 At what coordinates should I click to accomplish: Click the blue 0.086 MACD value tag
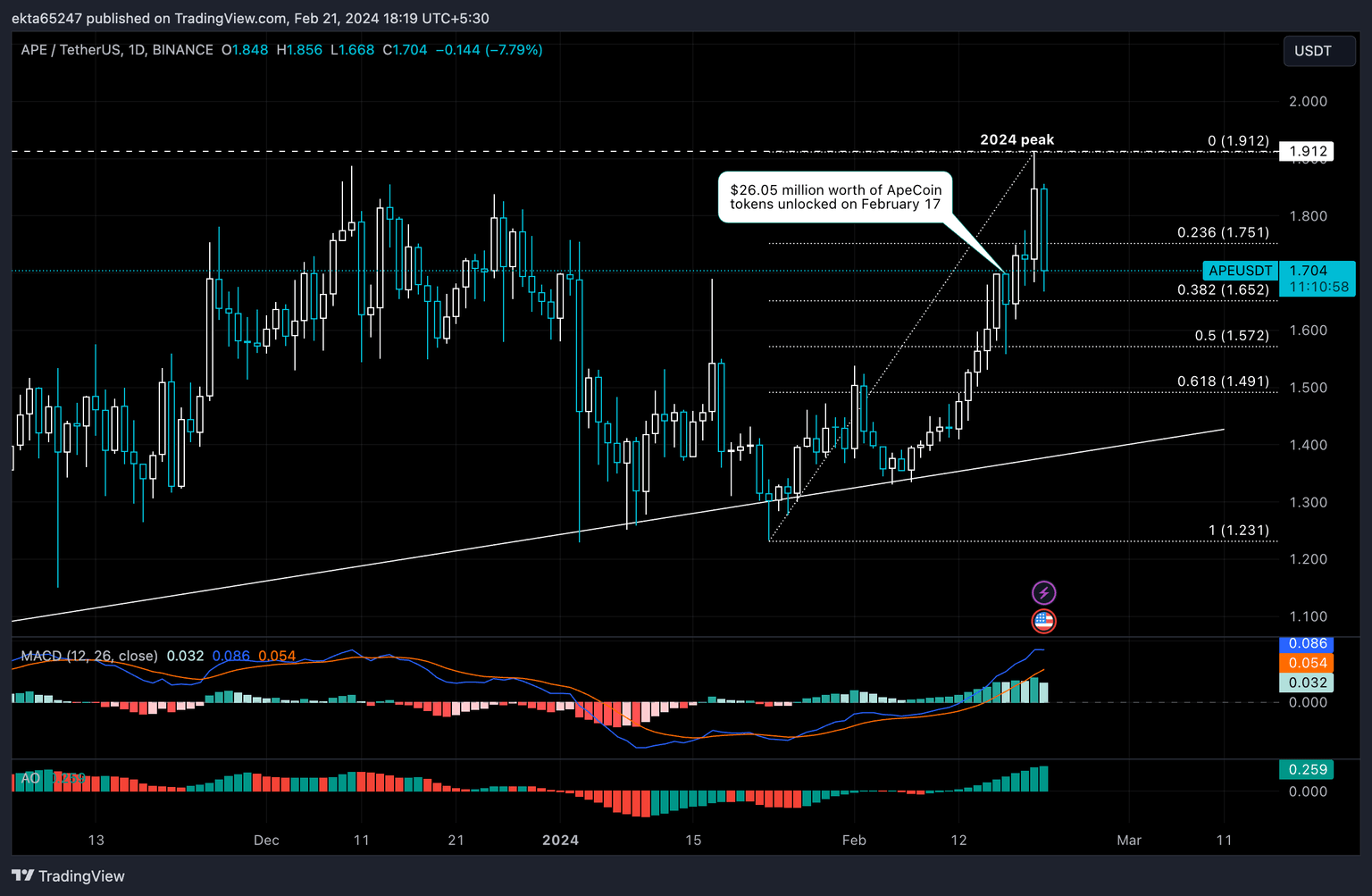pyautogui.click(x=1307, y=643)
